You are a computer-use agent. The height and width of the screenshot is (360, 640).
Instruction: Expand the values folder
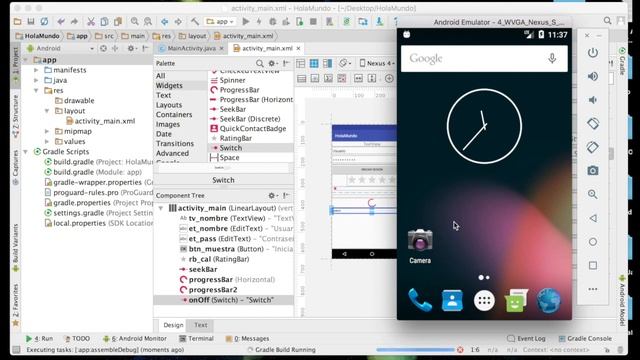[47, 142]
